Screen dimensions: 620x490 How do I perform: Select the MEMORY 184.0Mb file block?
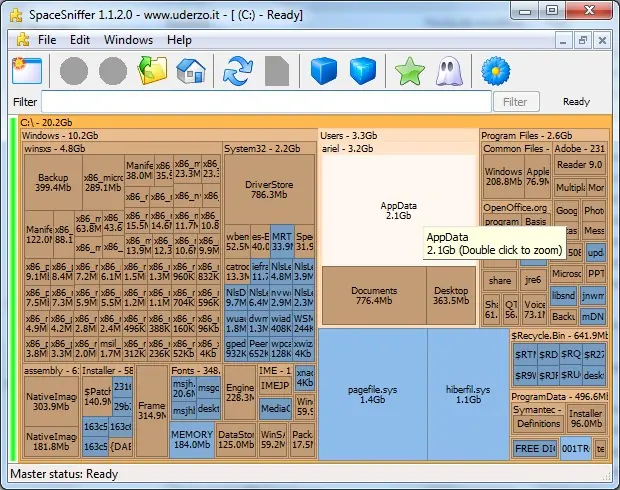[x=192, y=439]
